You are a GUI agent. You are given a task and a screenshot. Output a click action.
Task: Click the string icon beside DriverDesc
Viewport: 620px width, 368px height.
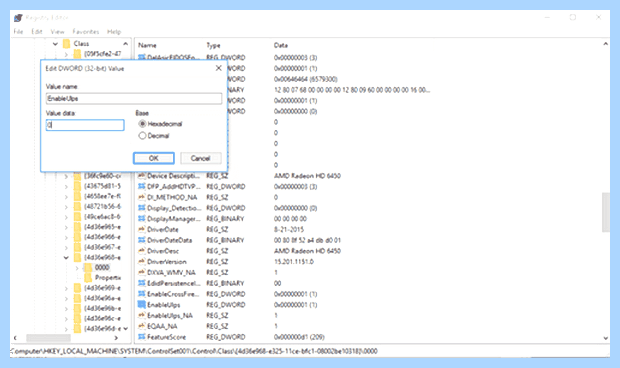pyautogui.click(x=142, y=251)
